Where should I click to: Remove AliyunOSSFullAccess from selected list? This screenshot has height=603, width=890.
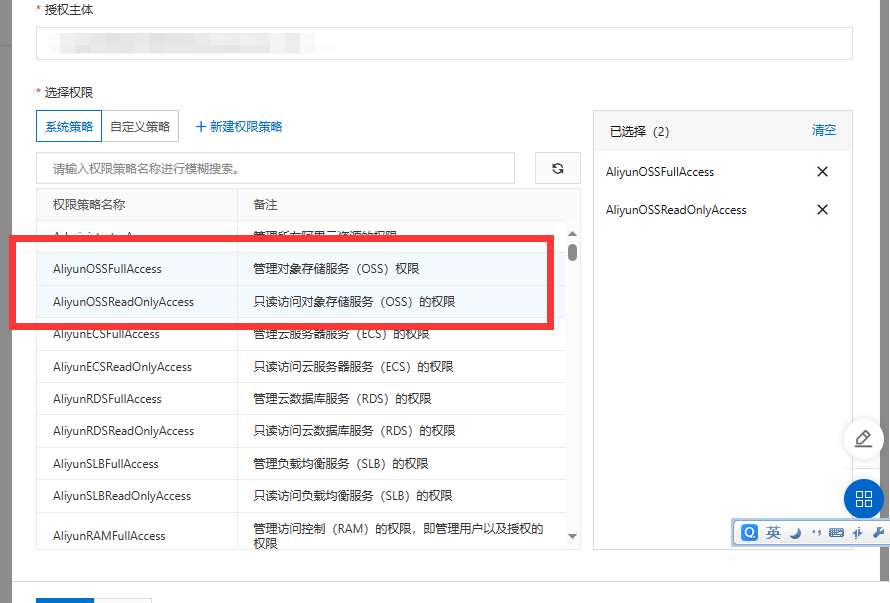coord(822,172)
